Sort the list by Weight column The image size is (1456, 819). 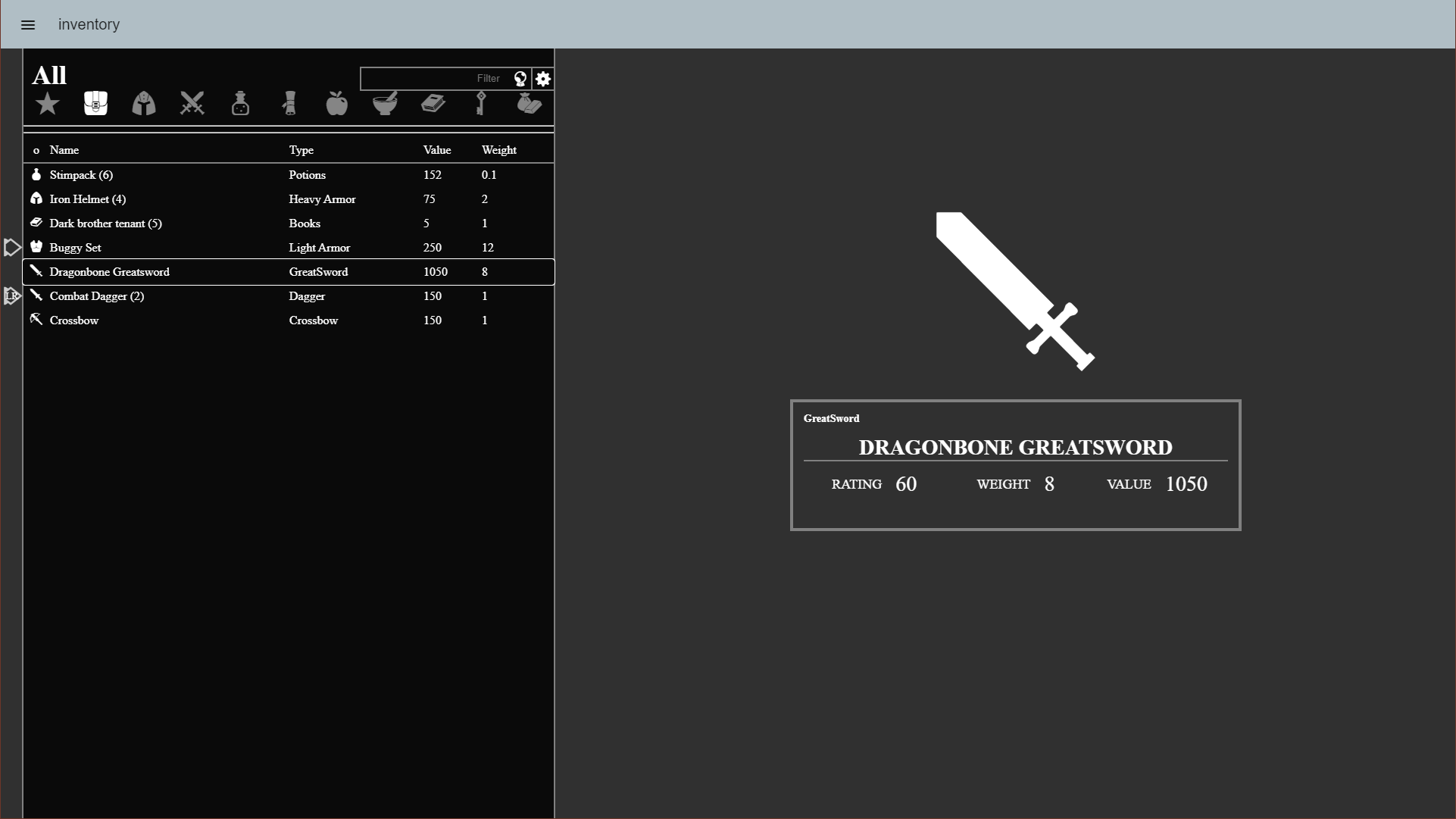point(498,150)
